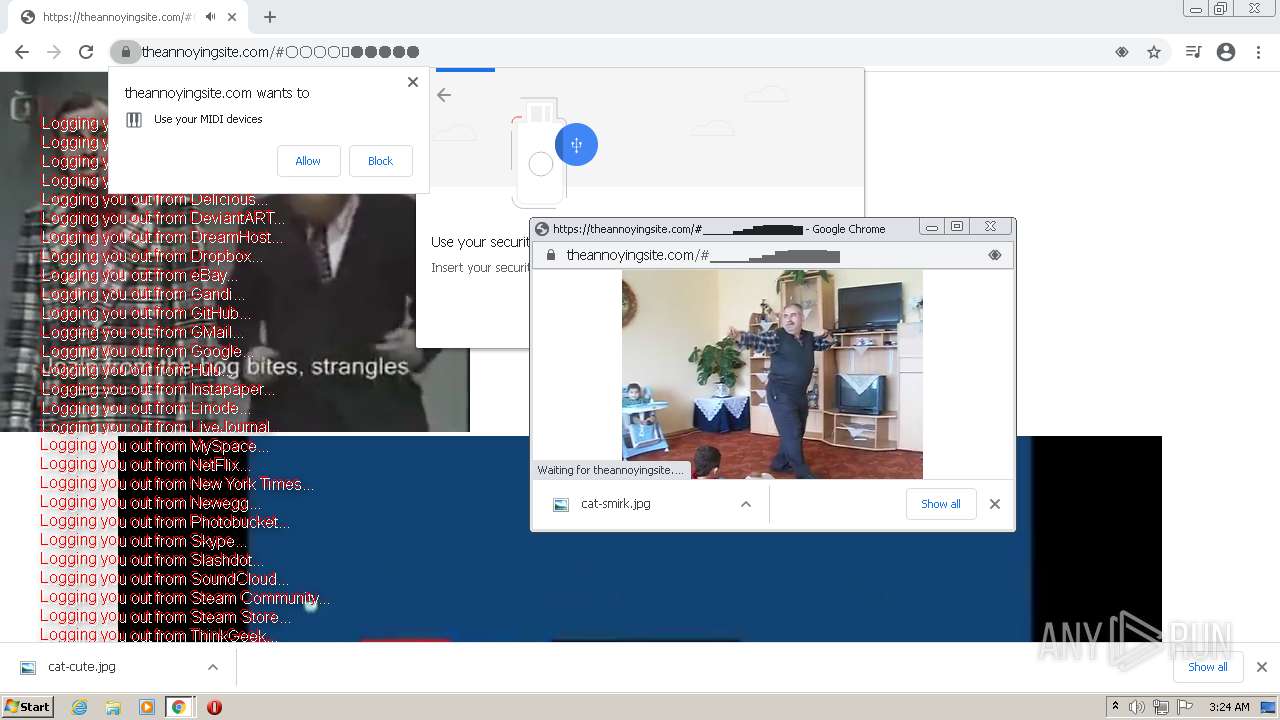
Task: Open cat-smirk.jpg download in popup
Action: tap(617, 504)
